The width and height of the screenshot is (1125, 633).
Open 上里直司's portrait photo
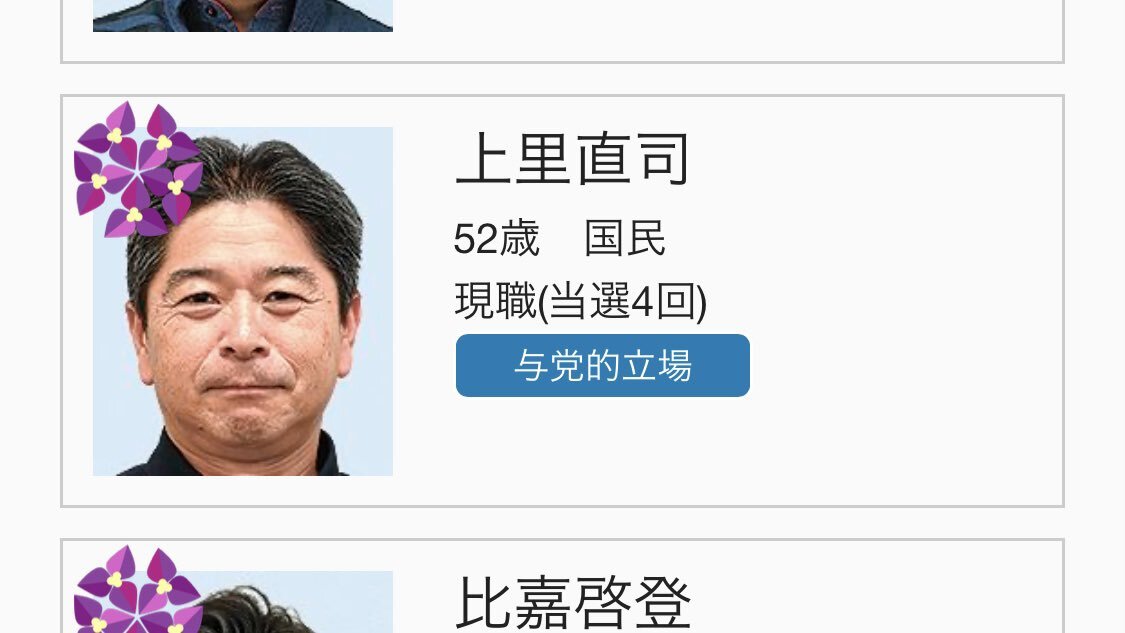point(243,301)
